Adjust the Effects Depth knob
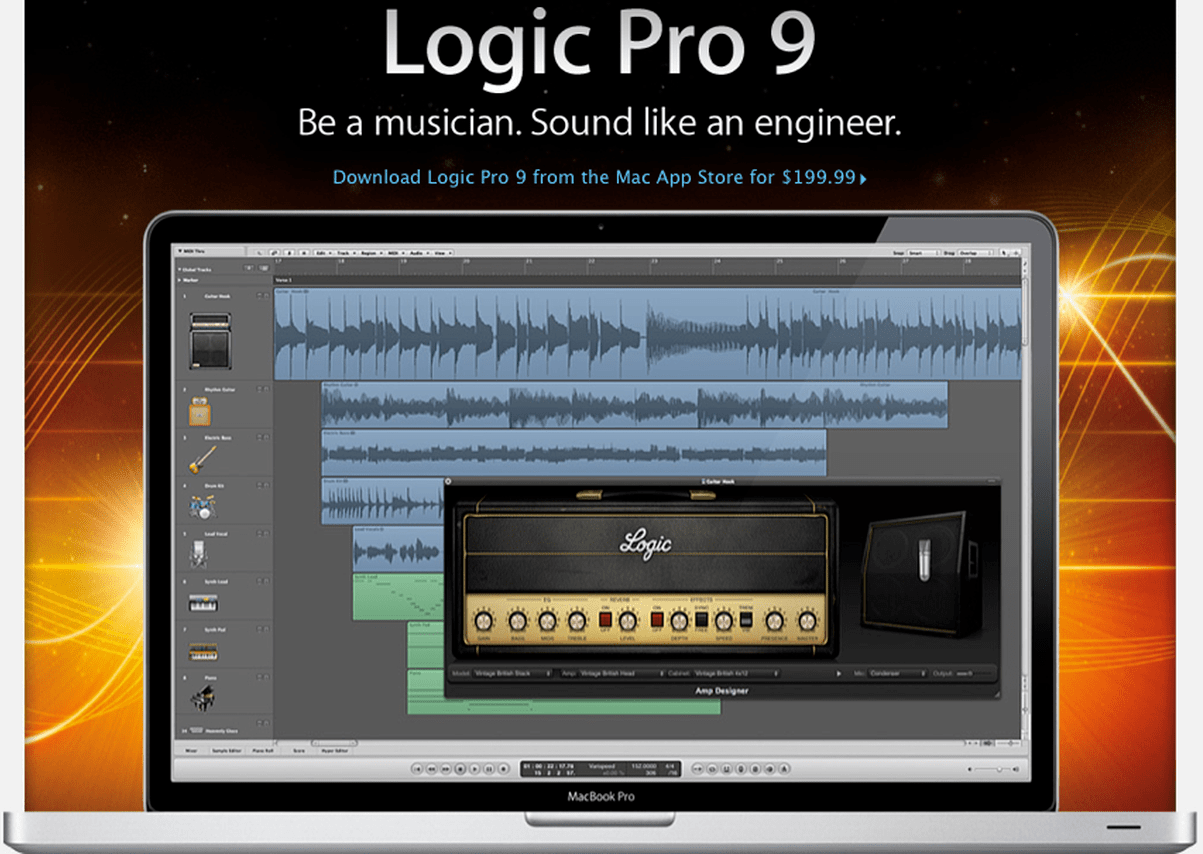The height and width of the screenshot is (854, 1203). tap(680, 620)
